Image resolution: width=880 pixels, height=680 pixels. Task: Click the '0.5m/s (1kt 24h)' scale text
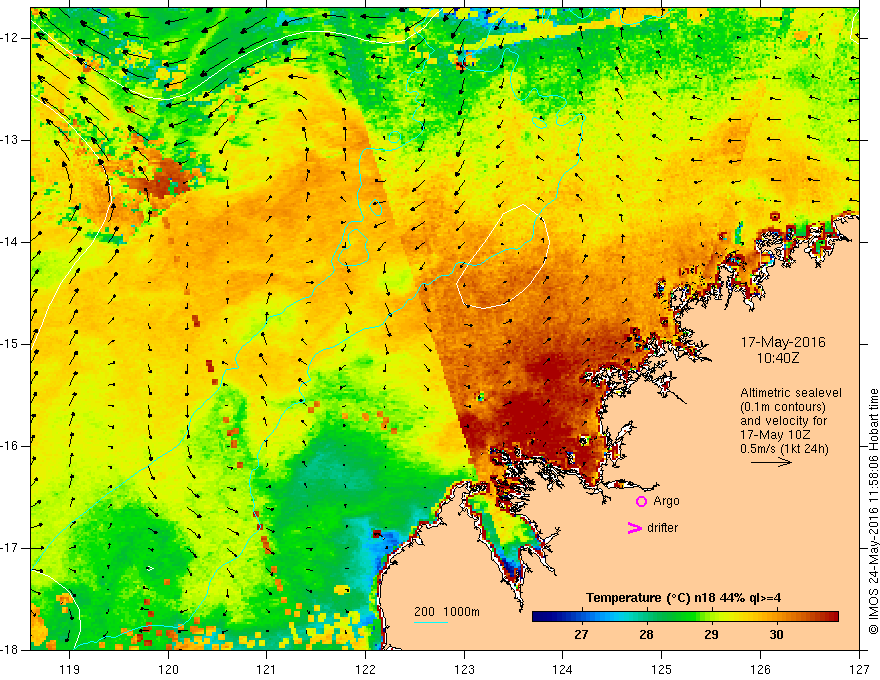click(784, 449)
